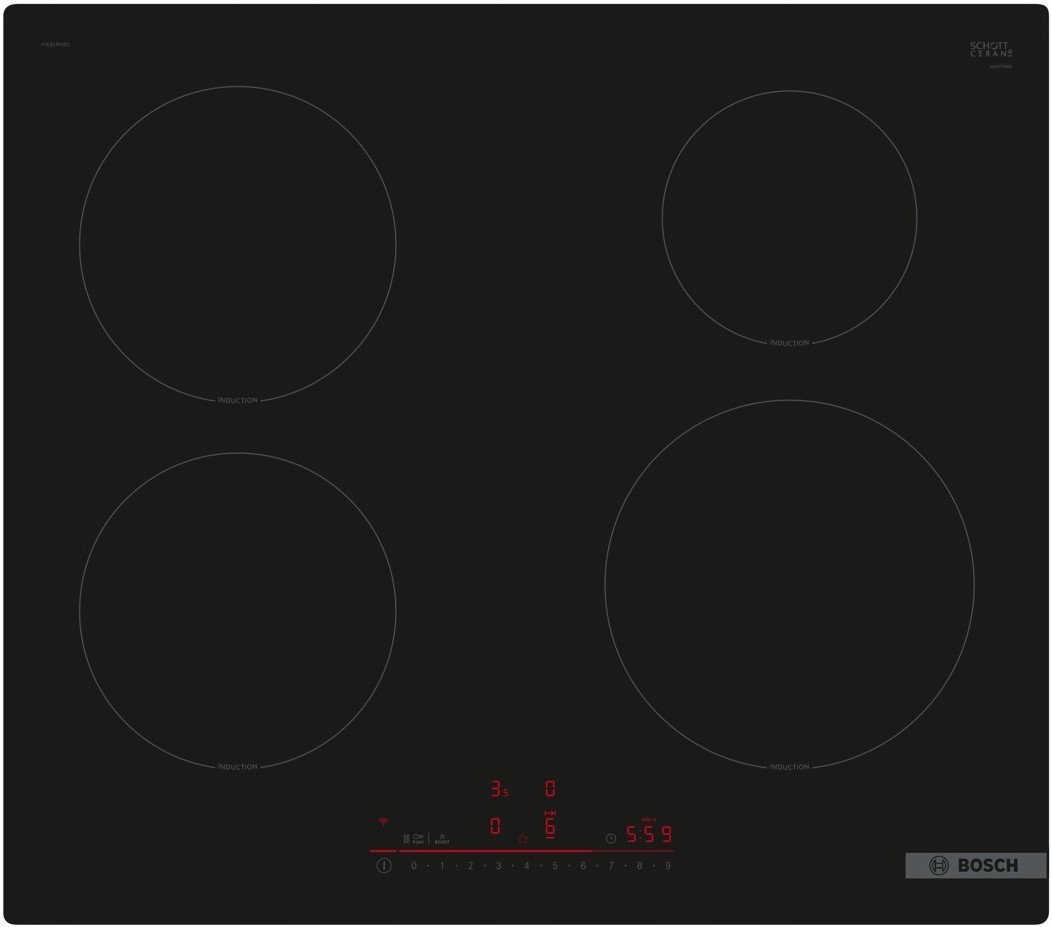Image resolution: width=1052 pixels, height=927 pixels.
Task: Select the front-right zone display showing 6
Action: (549, 826)
